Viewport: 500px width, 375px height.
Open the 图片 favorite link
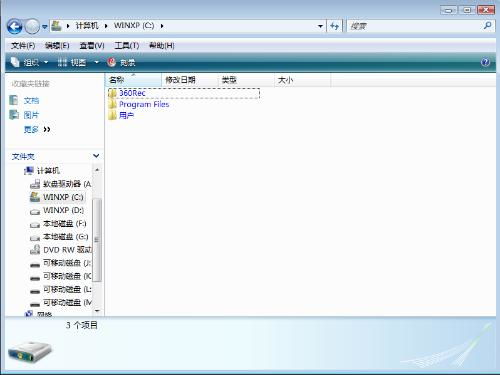(31, 115)
